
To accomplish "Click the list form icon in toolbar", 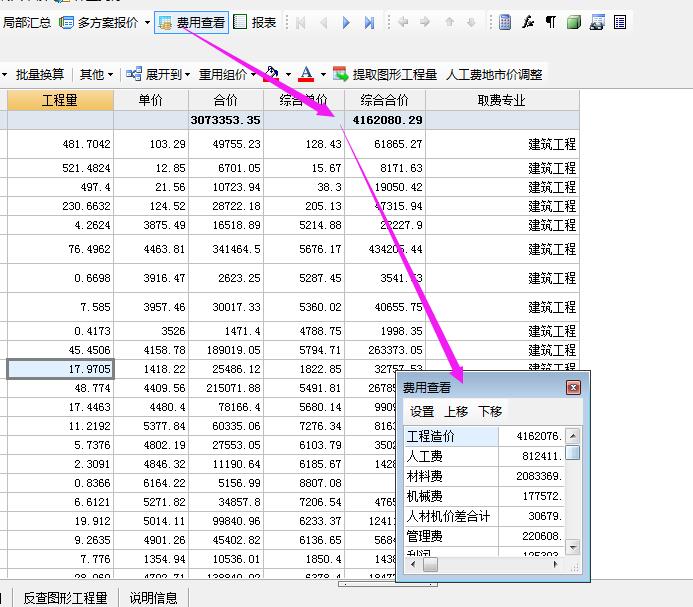I will coord(620,22).
